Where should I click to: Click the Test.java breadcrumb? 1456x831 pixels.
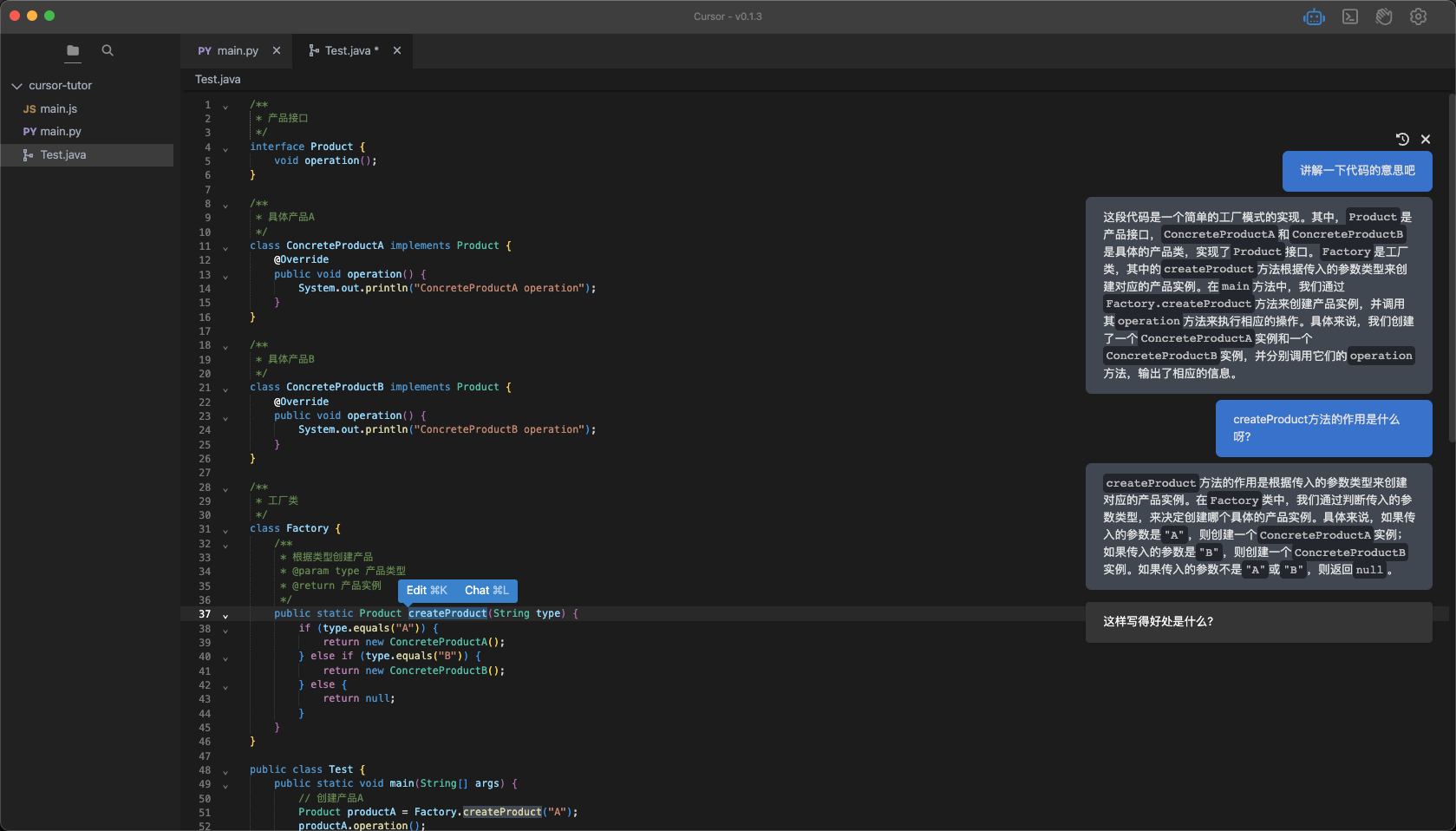coord(218,80)
